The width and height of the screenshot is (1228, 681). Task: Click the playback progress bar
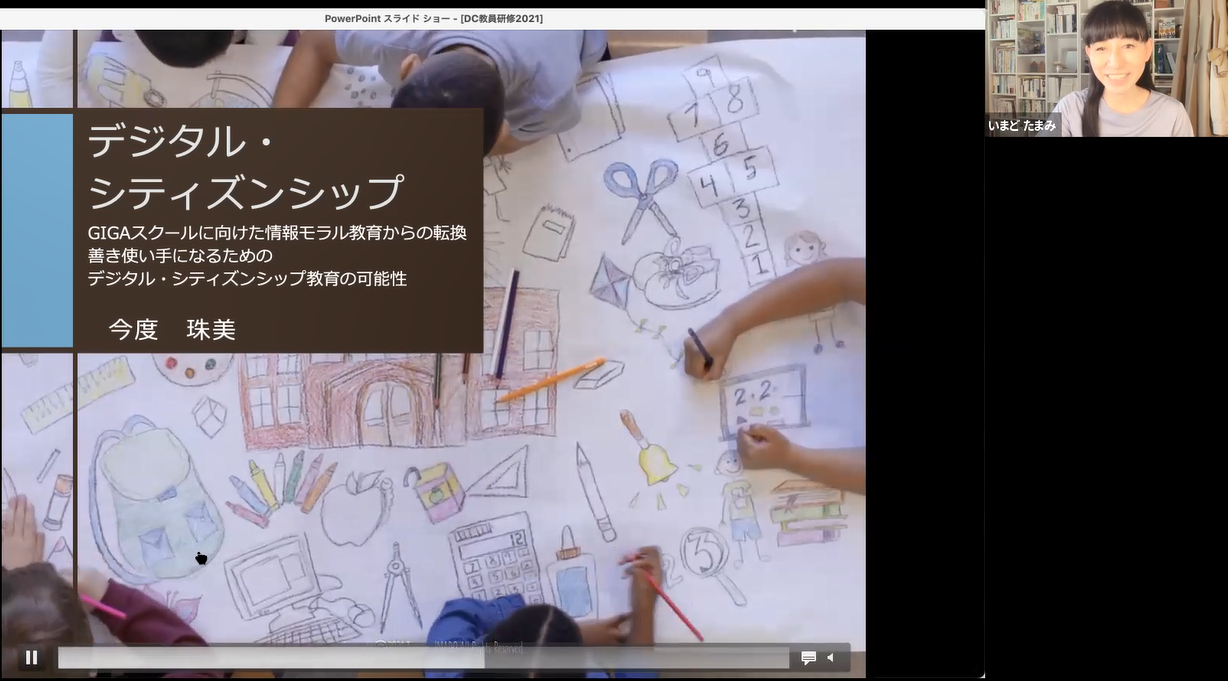(x=422, y=657)
